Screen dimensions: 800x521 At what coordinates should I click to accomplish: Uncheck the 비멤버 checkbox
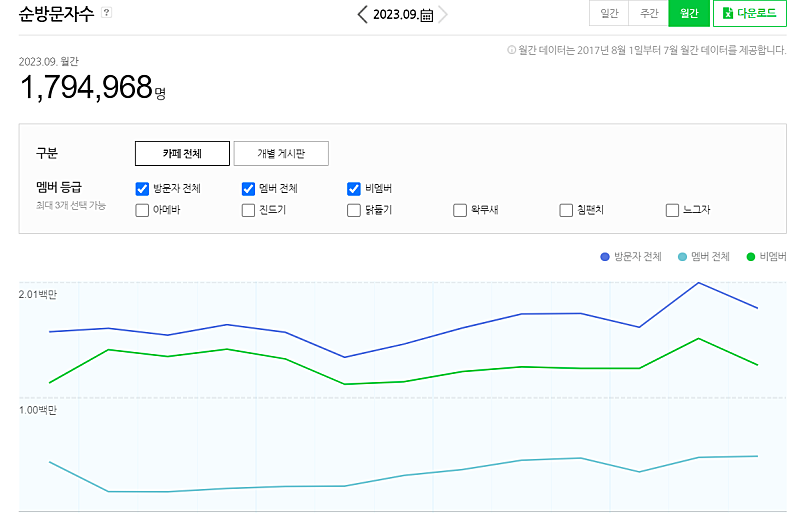click(354, 188)
